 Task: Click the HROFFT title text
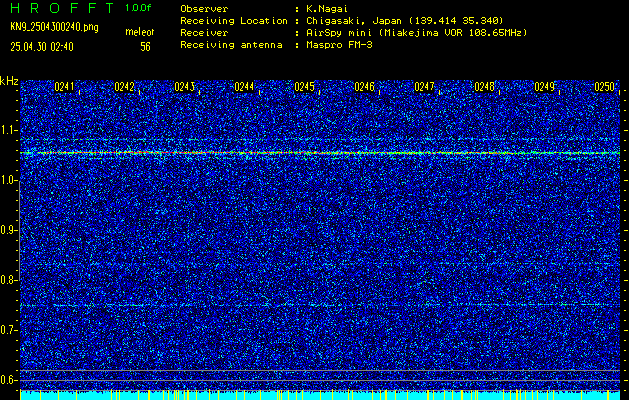click(62, 8)
